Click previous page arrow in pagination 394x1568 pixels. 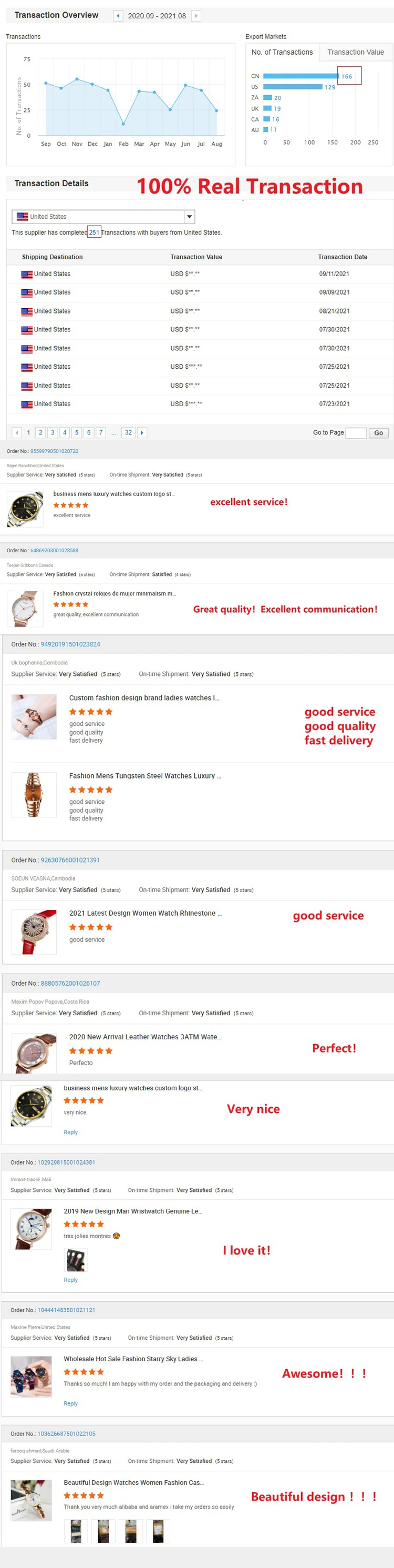pyautogui.click(x=16, y=433)
